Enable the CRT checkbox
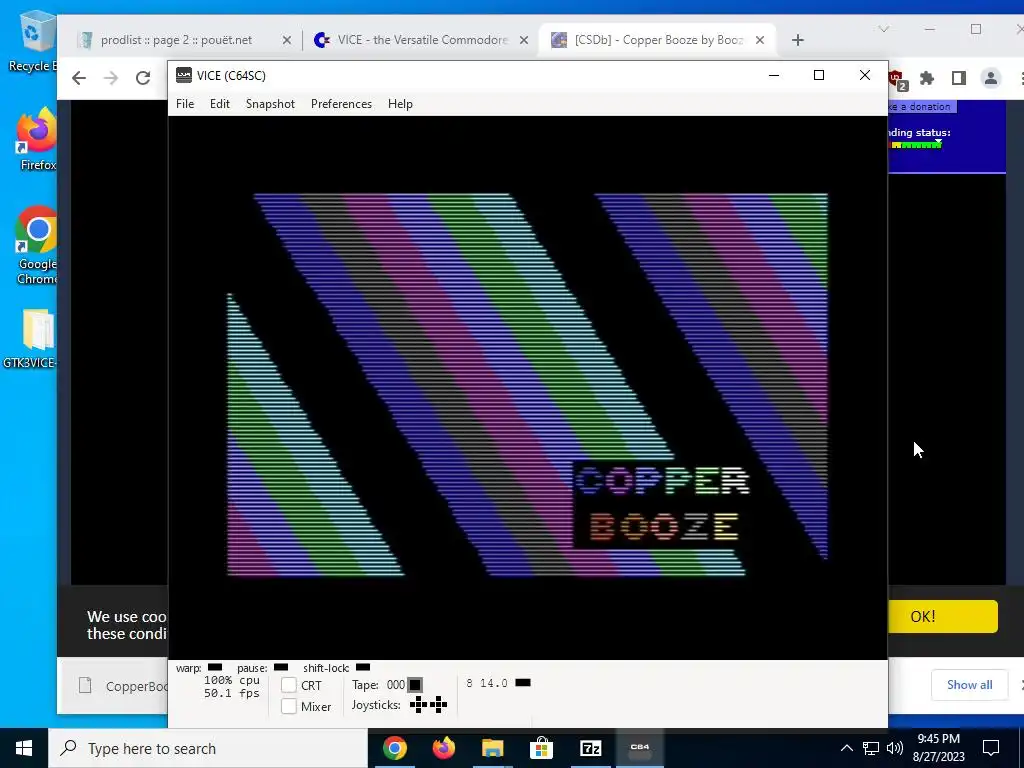The image size is (1024, 768). click(x=289, y=686)
